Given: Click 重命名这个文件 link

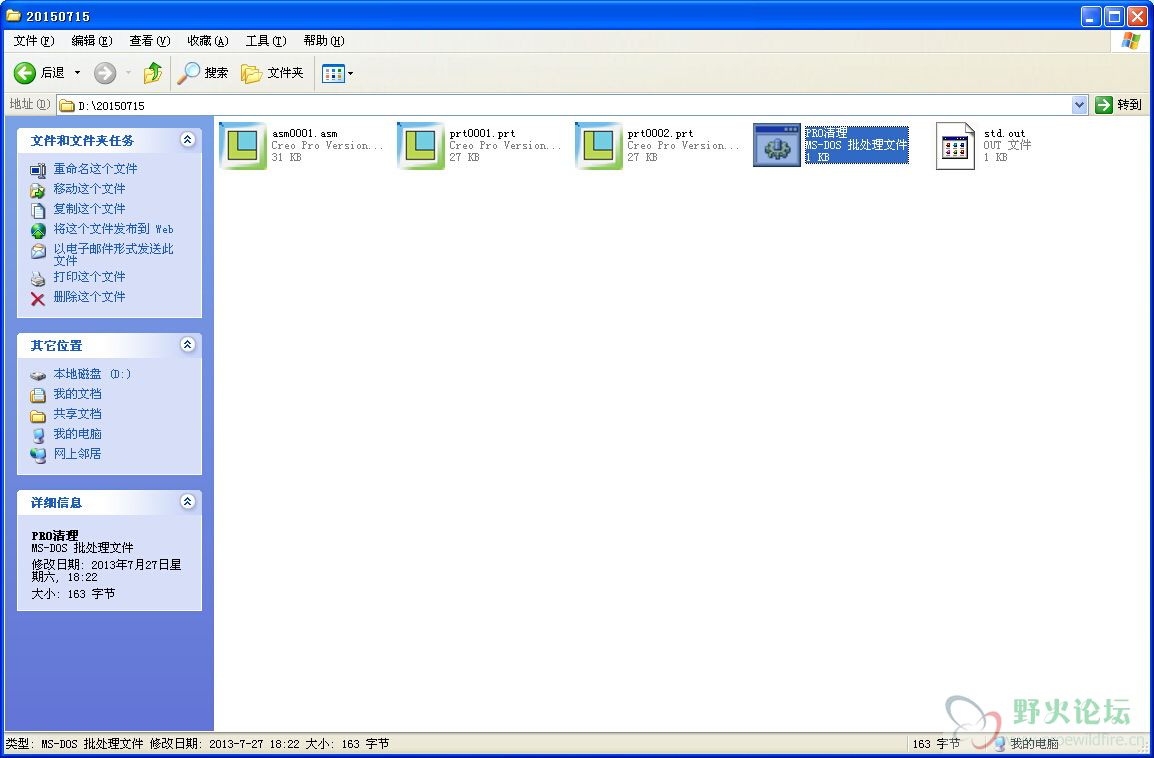Looking at the screenshot, I should [95, 169].
